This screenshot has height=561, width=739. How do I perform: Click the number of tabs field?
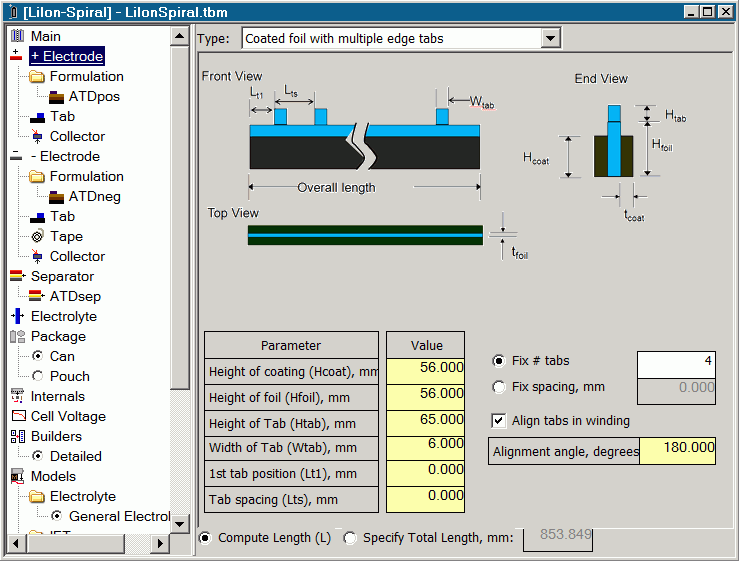click(x=676, y=362)
